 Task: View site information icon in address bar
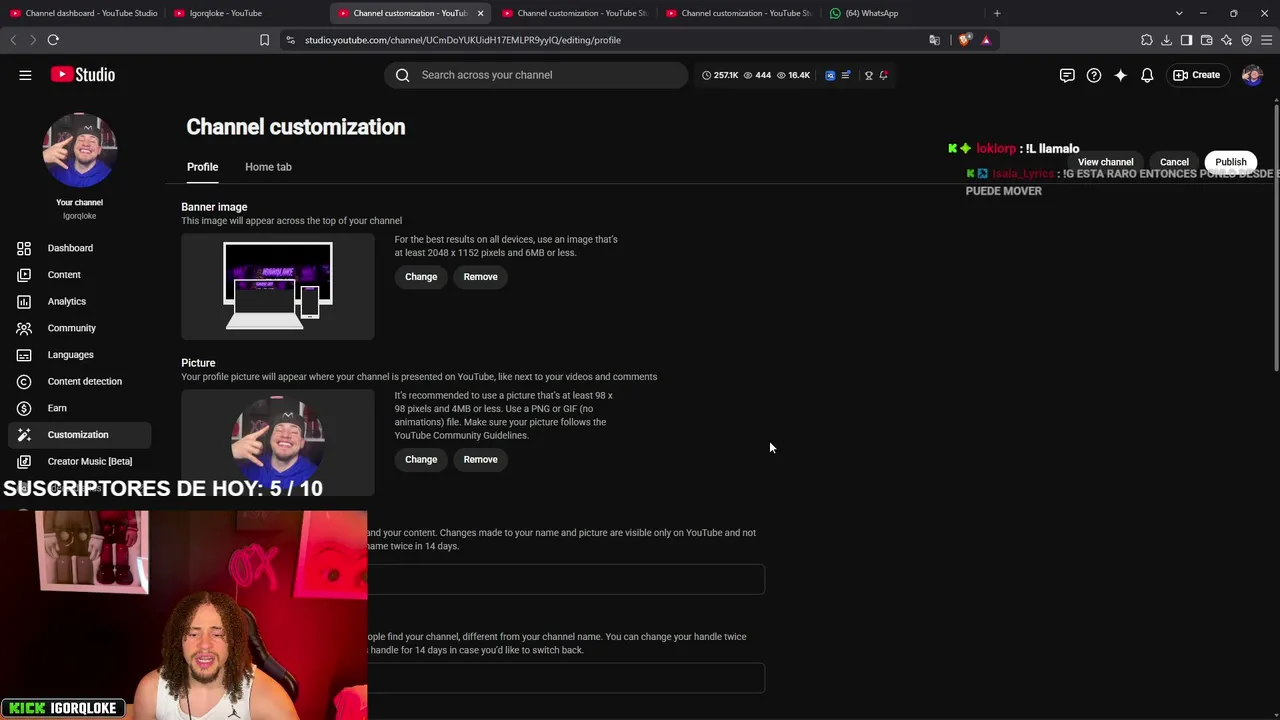(x=290, y=40)
